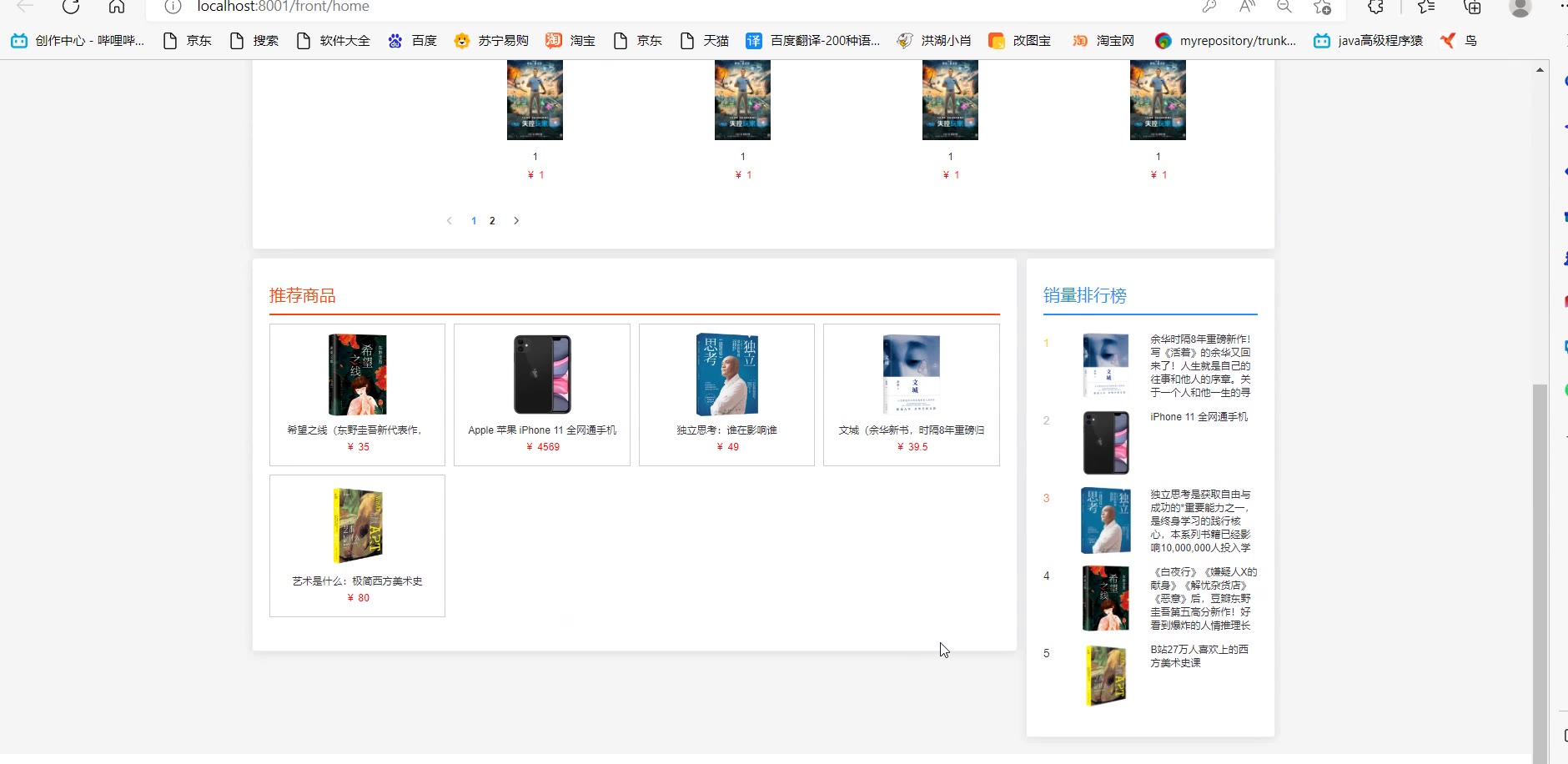Image resolution: width=1568 pixels, height=764 pixels.
Task: Click the add to favorites star icon
Action: [x=1322, y=7]
